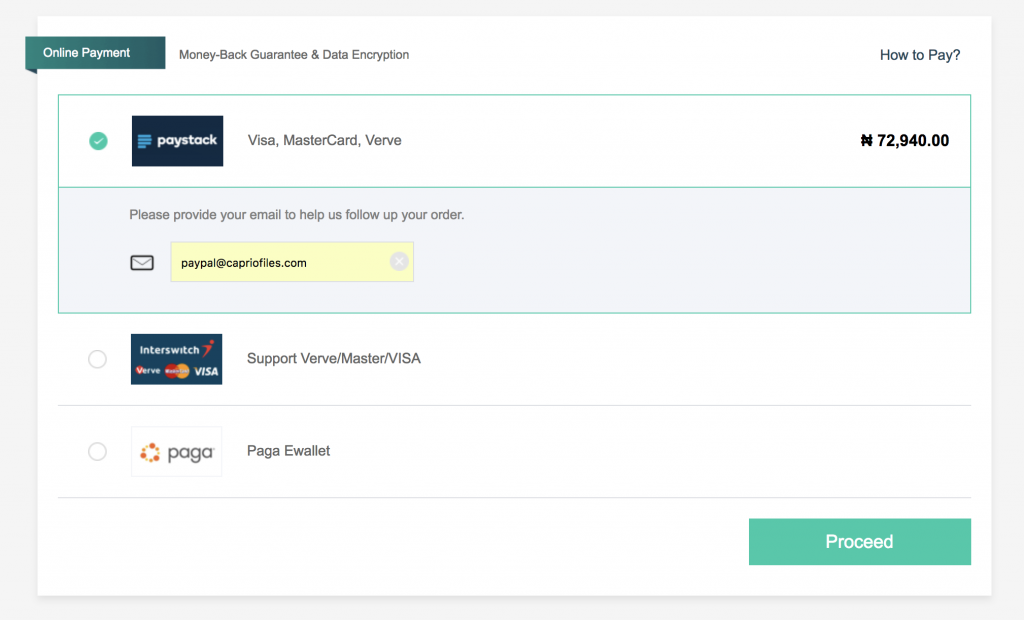This screenshot has width=1024, height=620.
Task: Click the Paga Ewallet label
Action: pos(288,451)
